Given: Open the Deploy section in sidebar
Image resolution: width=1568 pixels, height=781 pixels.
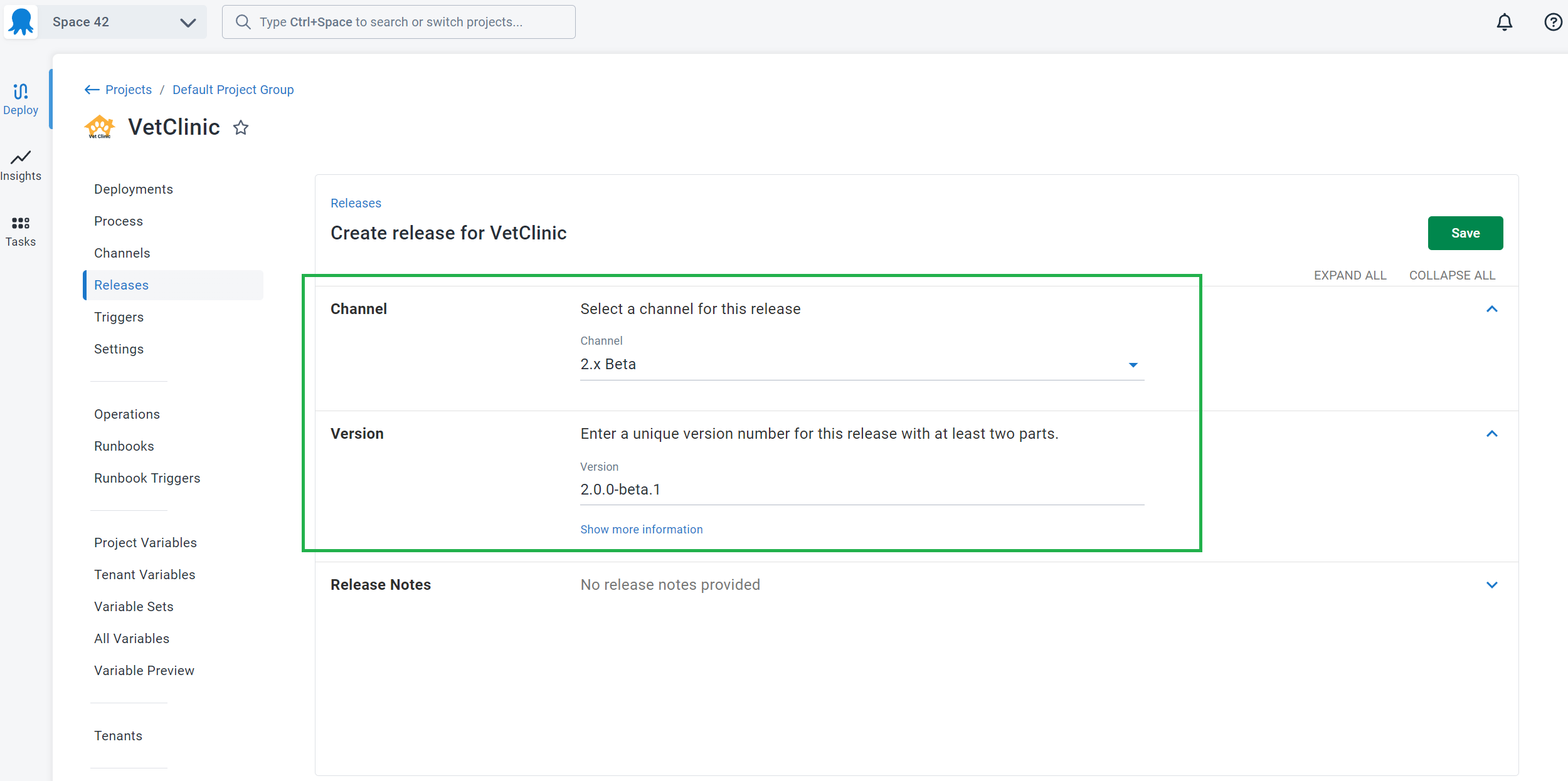Looking at the screenshot, I should (x=21, y=100).
